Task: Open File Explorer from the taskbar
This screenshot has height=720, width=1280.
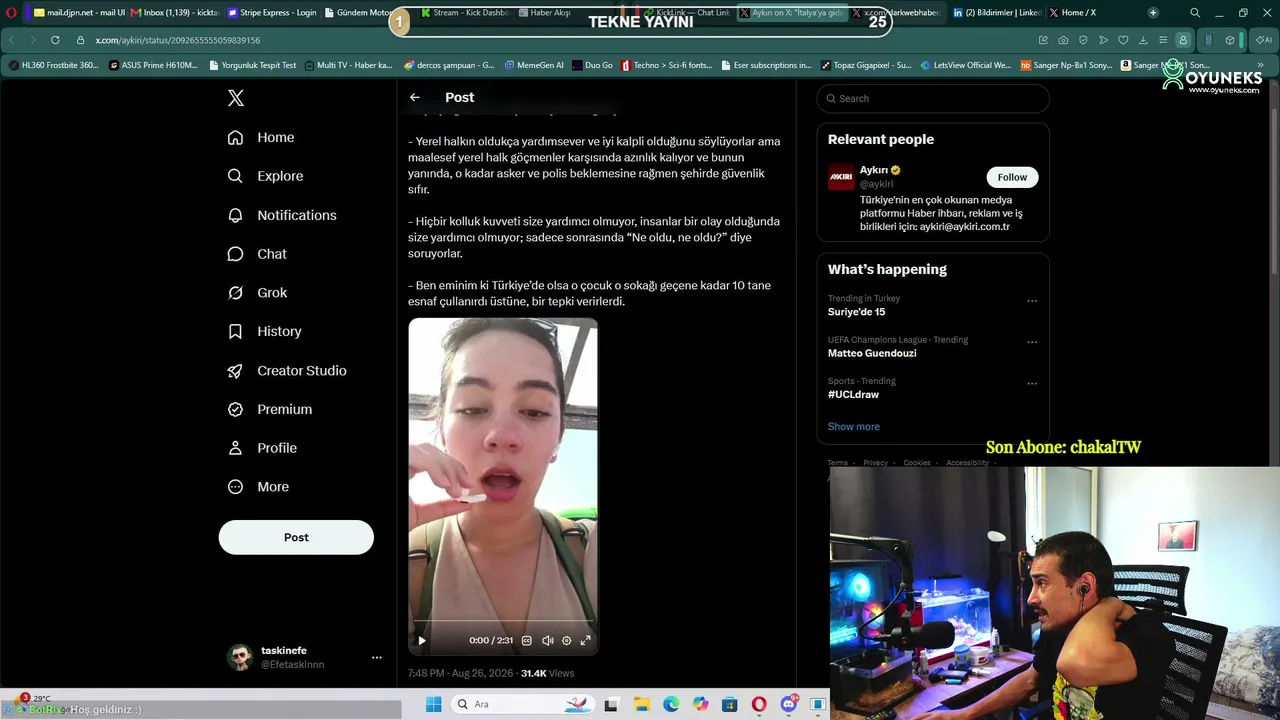Action: [642, 704]
